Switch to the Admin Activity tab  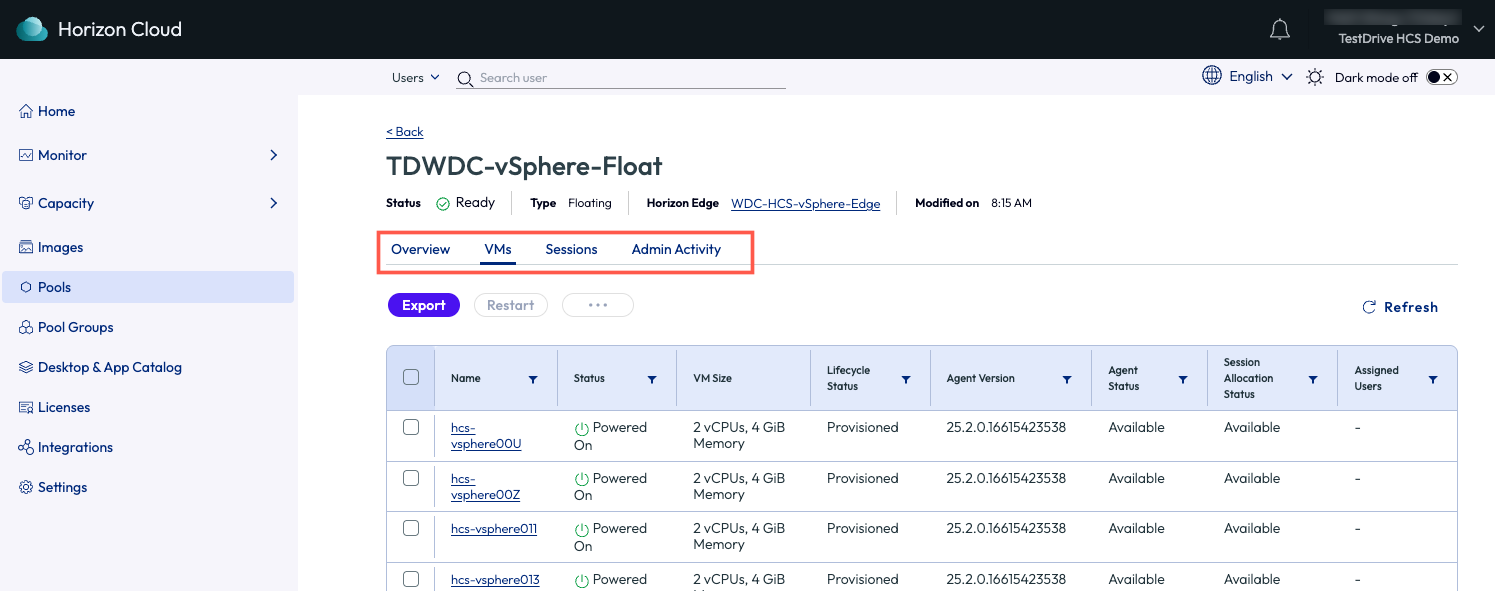pyautogui.click(x=676, y=249)
